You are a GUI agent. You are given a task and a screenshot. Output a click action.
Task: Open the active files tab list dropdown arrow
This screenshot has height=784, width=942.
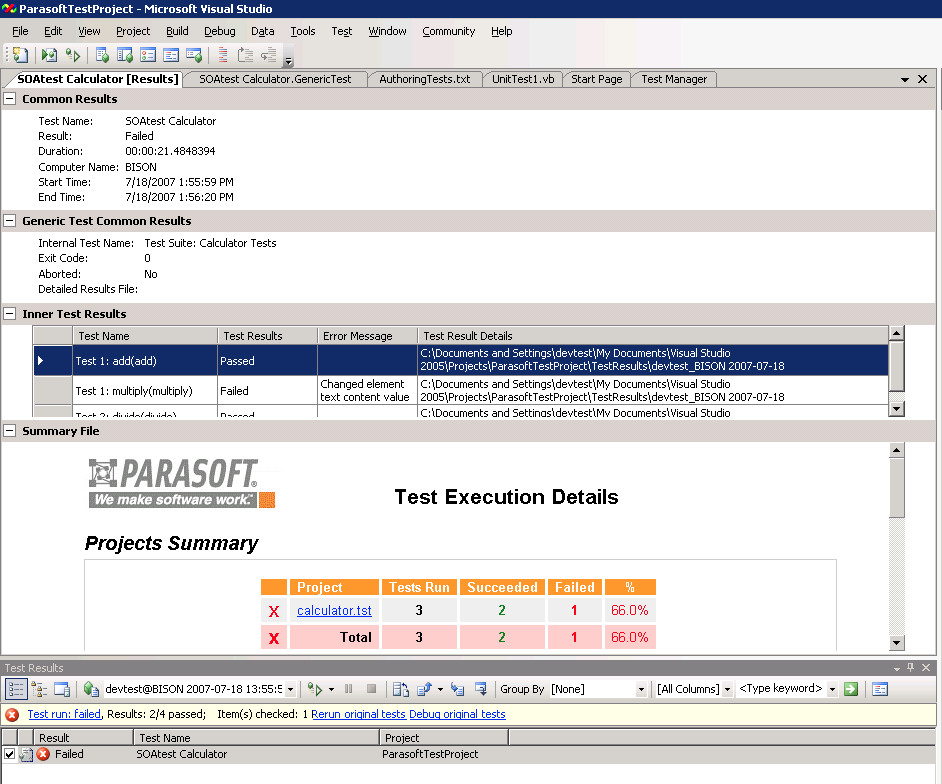(x=905, y=80)
